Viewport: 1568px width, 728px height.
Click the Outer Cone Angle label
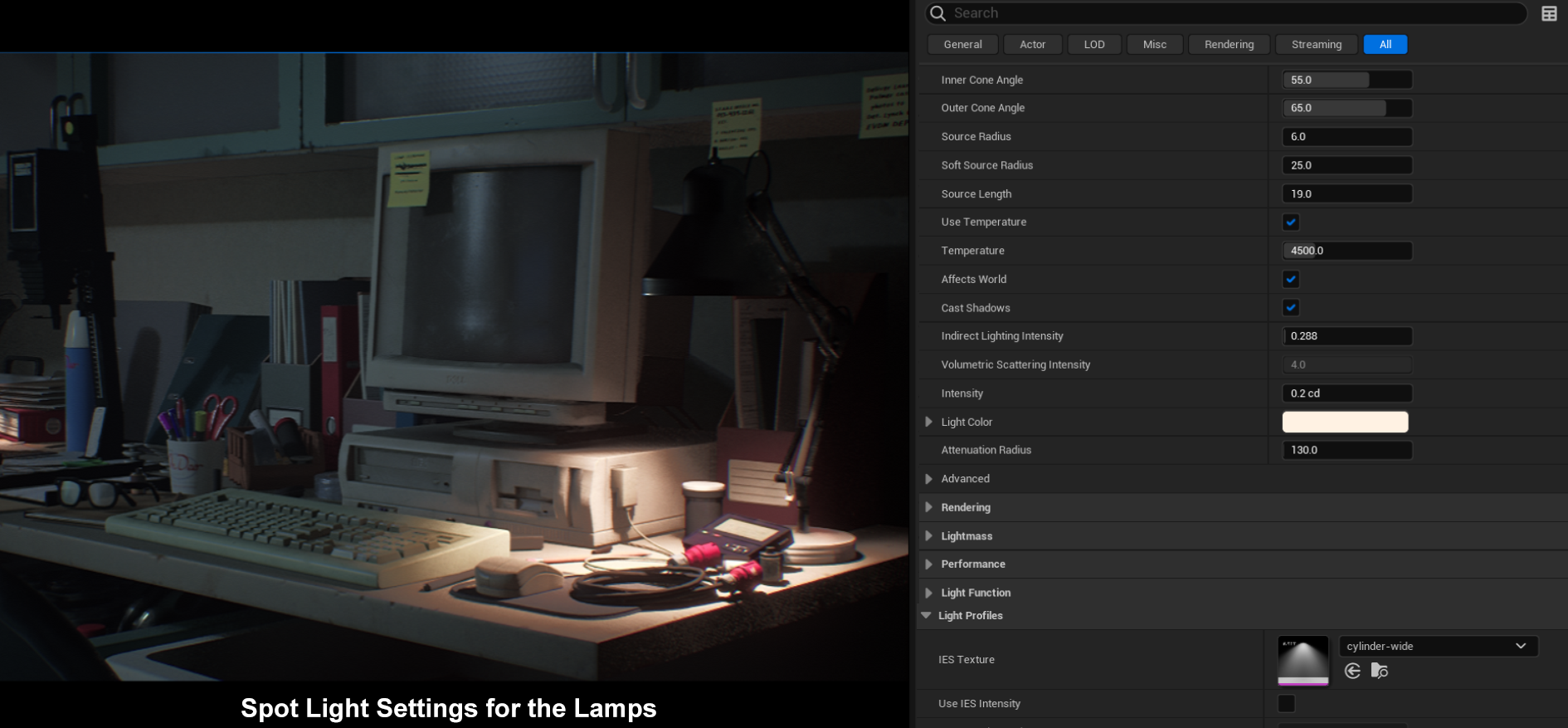[x=982, y=108]
